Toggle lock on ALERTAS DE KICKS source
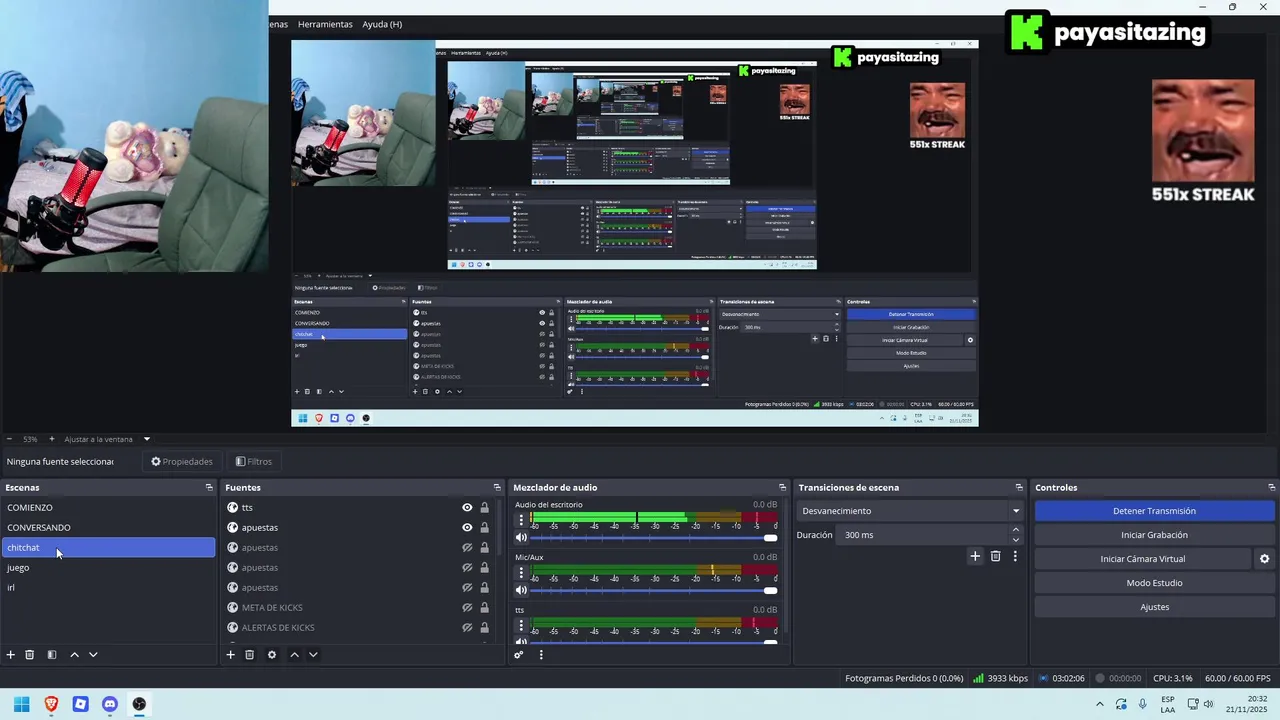This screenshot has height=720, width=1280. point(485,627)
